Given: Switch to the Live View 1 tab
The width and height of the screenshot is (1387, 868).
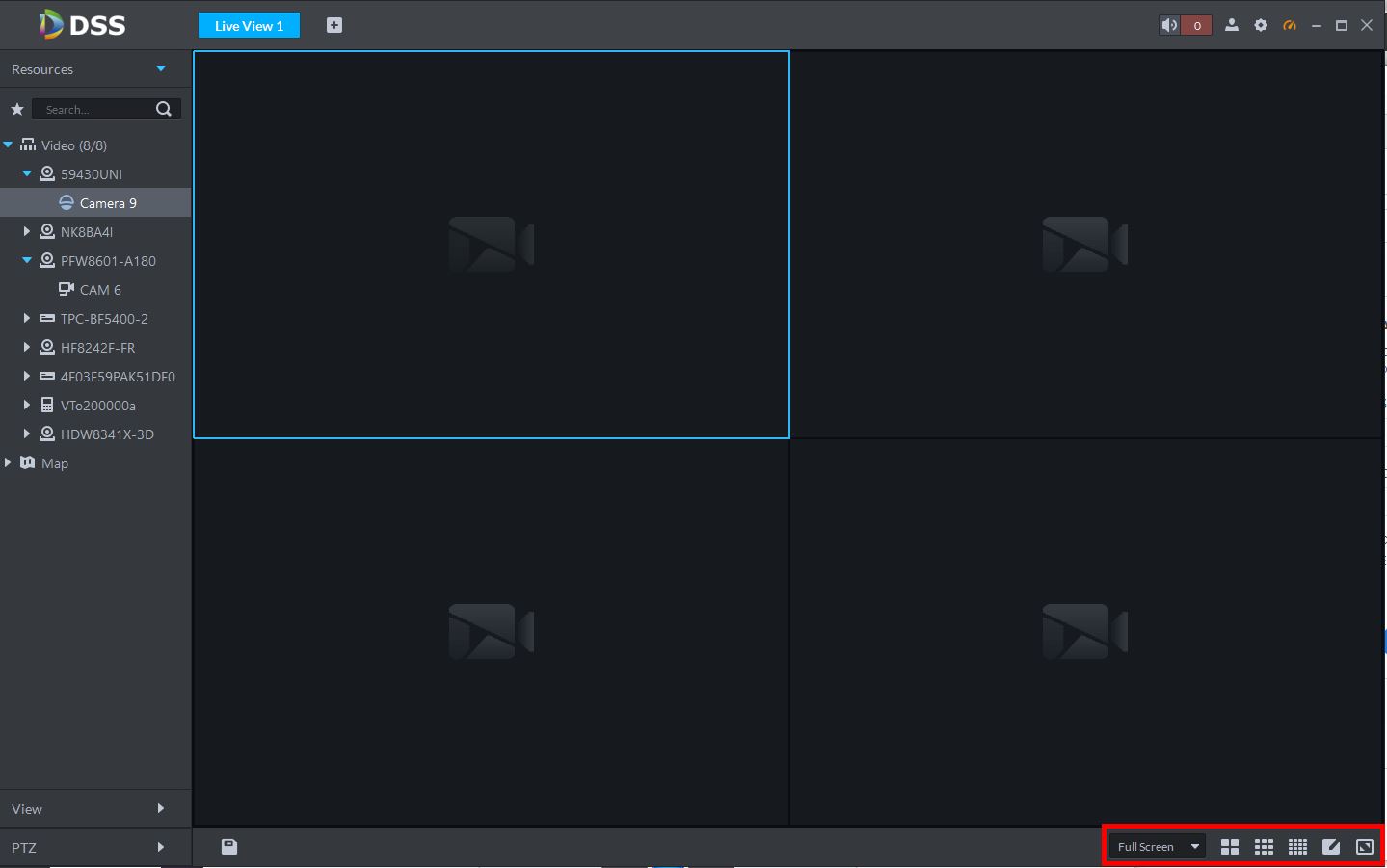Looking at the screenshot, I should pyautogui.click(x=249, y=26).
